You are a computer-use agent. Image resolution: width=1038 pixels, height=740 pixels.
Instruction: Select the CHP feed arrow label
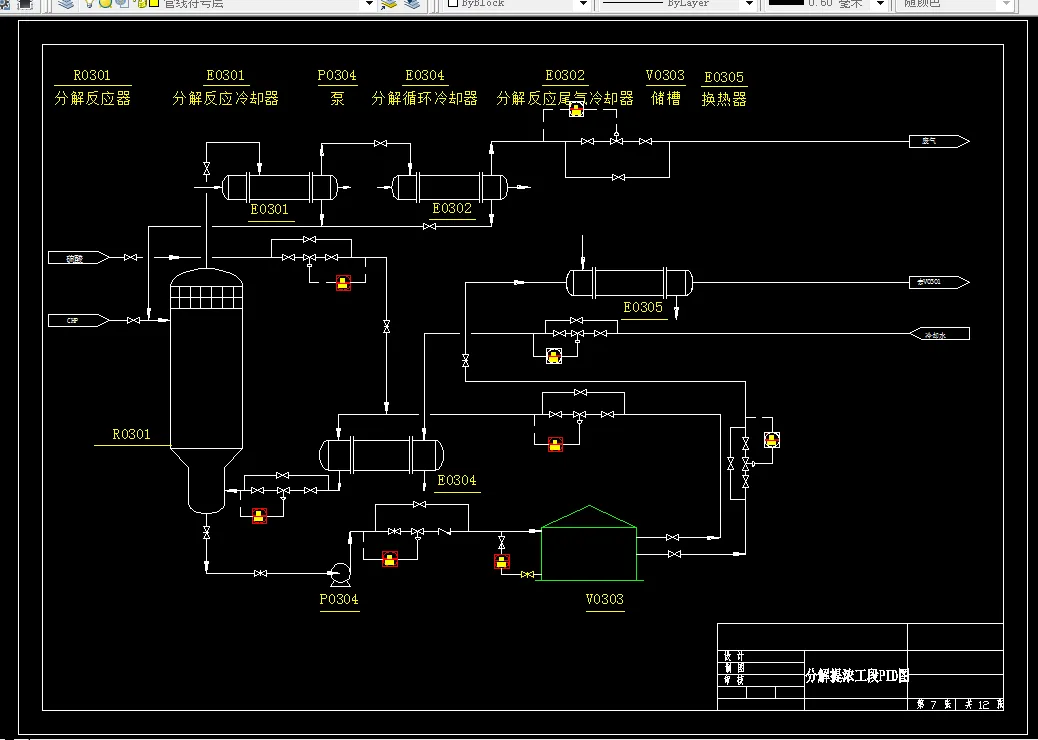78,320
